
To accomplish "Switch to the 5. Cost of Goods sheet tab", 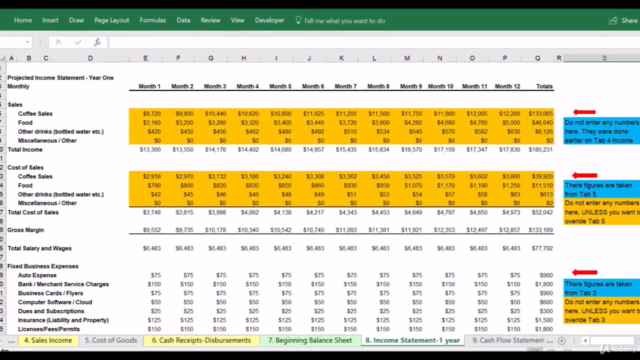I will pyautogui.click(x=111, y=340).
